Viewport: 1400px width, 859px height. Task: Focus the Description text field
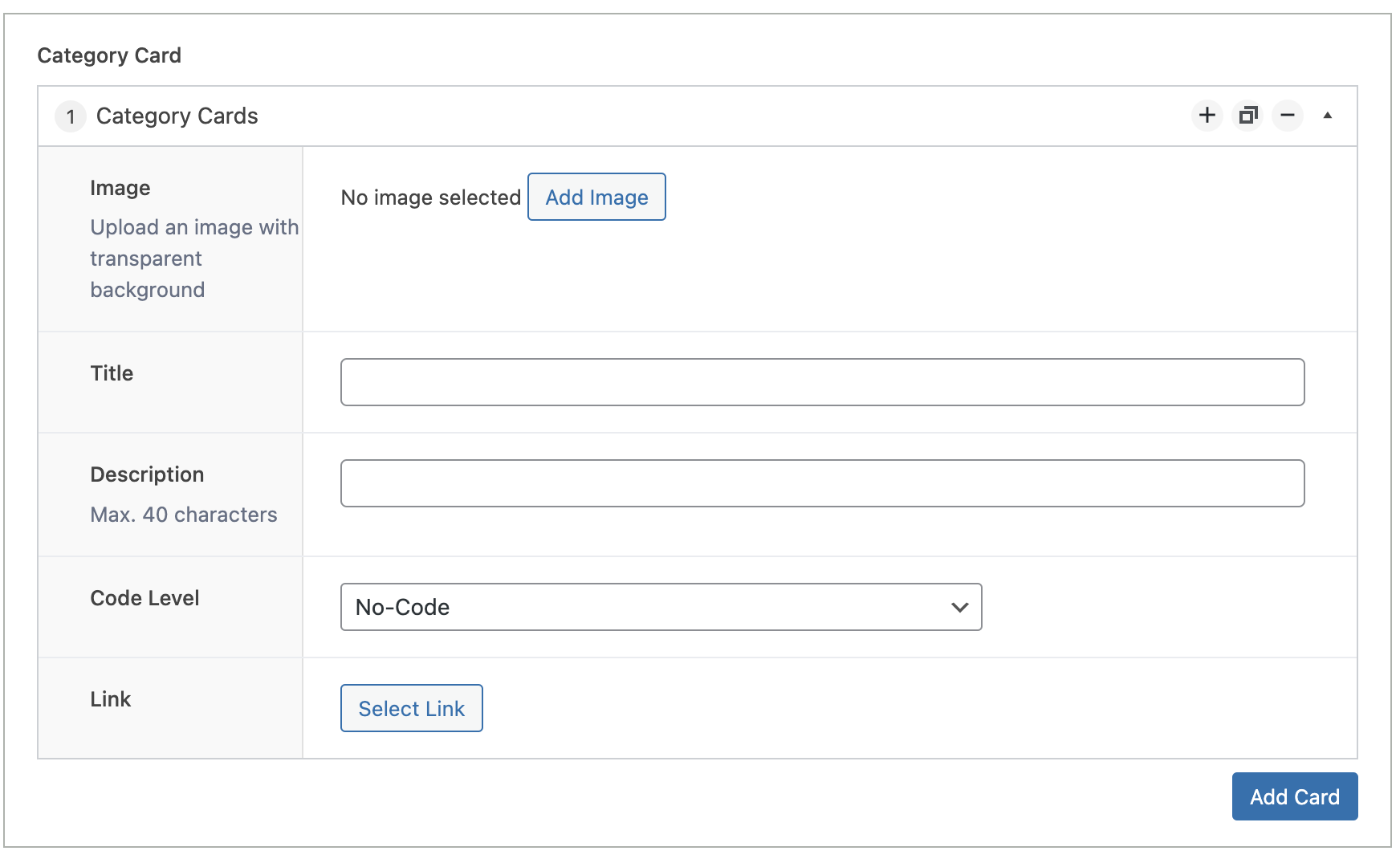[822, 483]
